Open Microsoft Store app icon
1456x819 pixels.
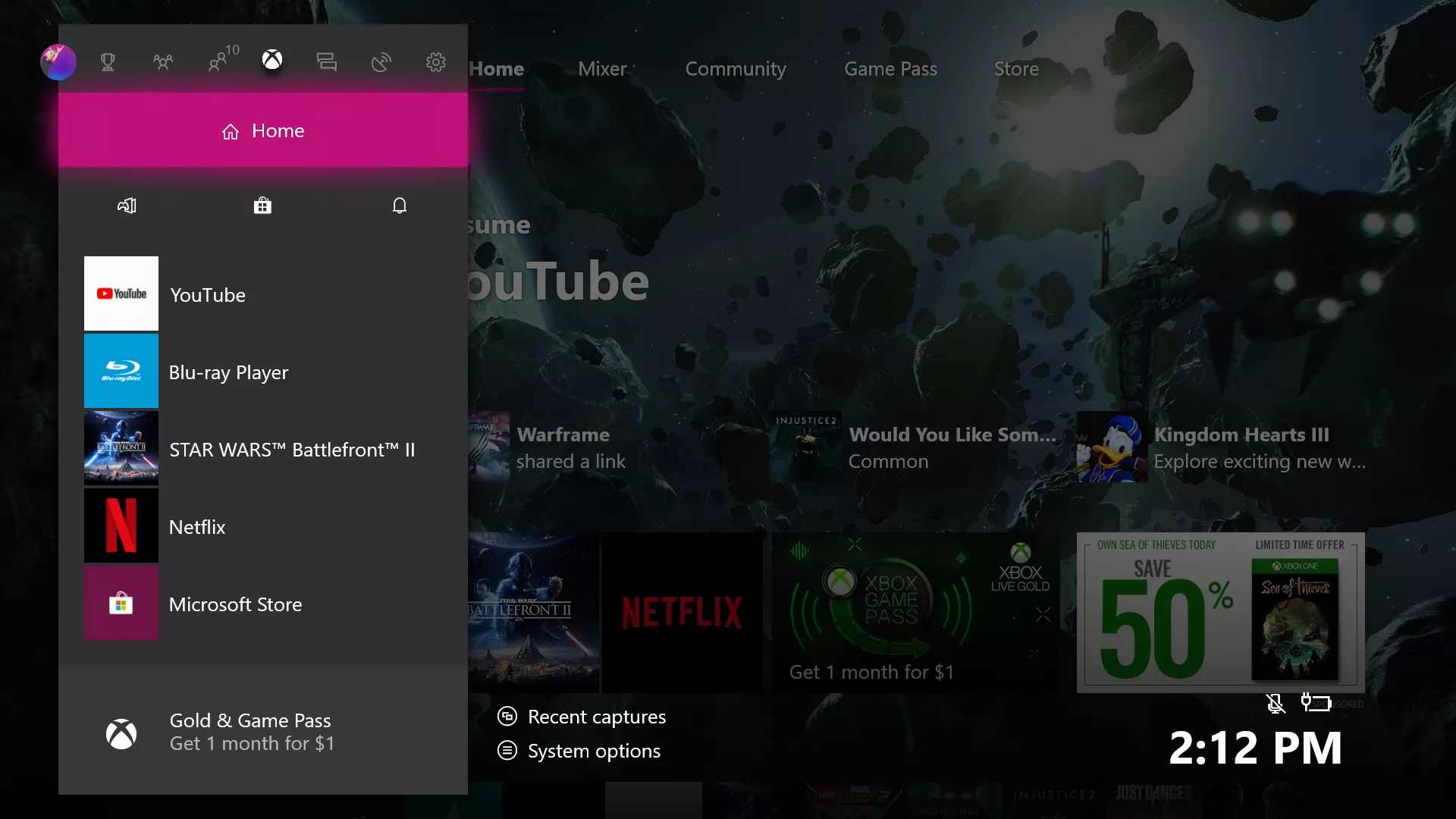click(x=121, y=604)
